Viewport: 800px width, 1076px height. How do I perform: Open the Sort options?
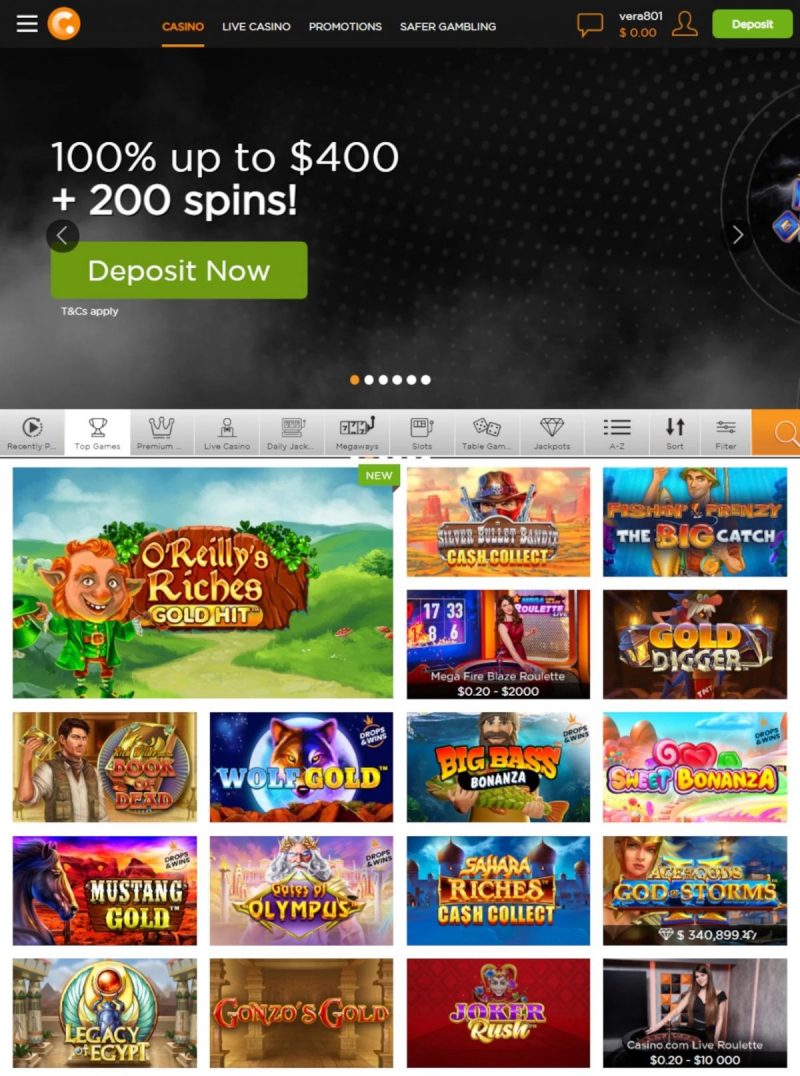(675, 433)
